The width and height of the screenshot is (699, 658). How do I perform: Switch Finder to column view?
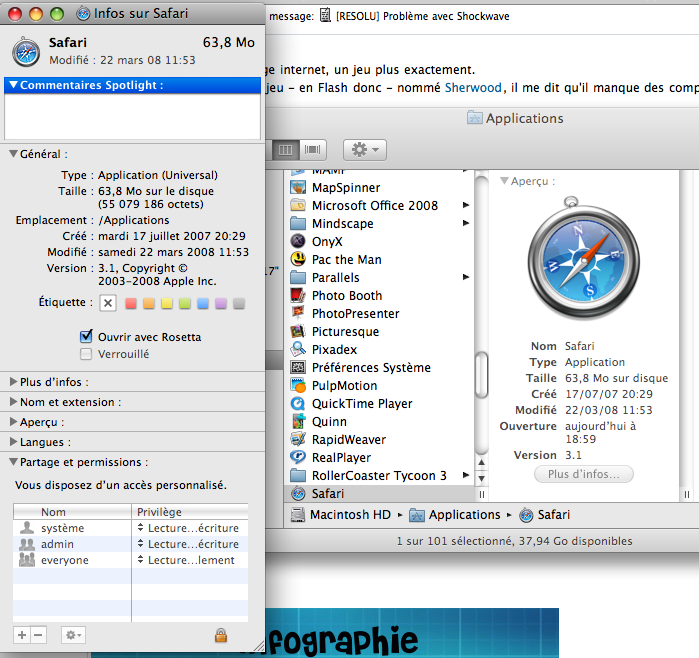coord(285,149)
